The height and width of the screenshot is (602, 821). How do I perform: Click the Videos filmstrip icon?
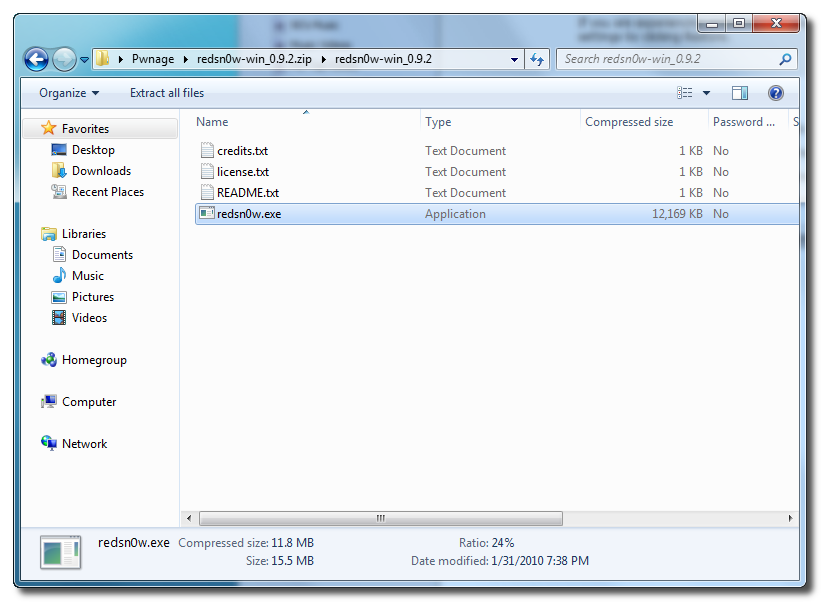59,318
